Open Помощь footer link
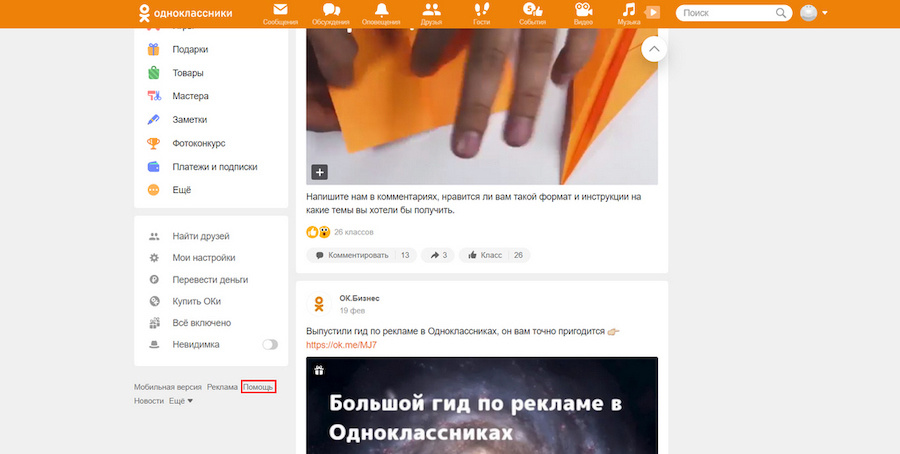Screen dimensions: 900x454 pos(258,387)
